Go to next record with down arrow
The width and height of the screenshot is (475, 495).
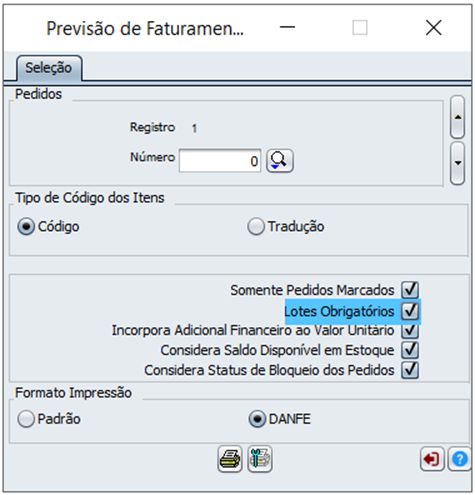coord(457,163)
